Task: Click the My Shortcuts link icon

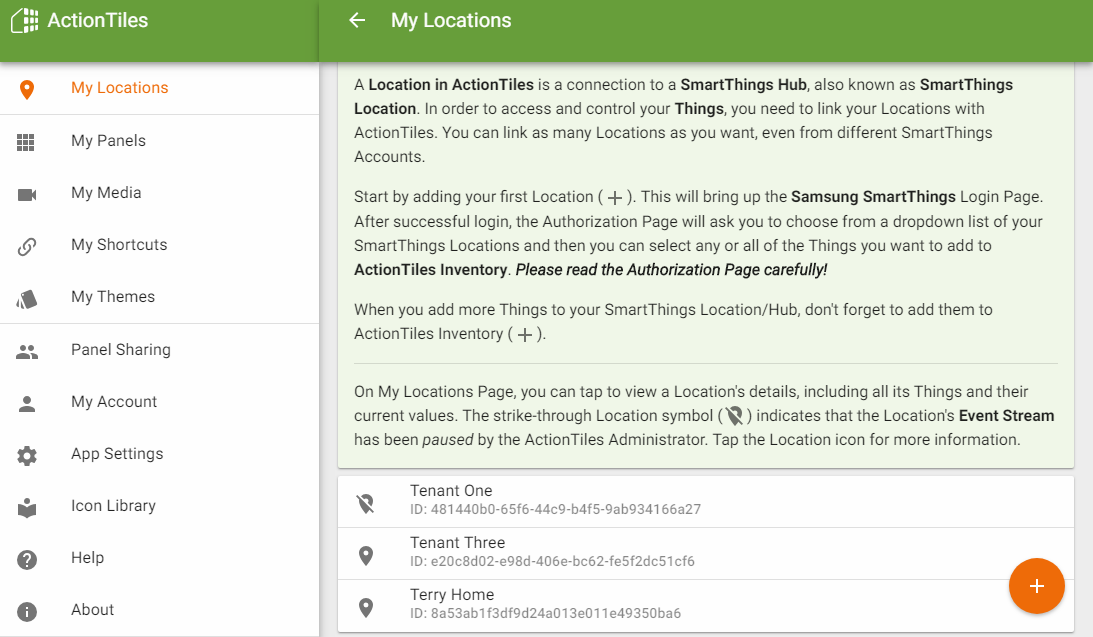Action: point(26,247)
